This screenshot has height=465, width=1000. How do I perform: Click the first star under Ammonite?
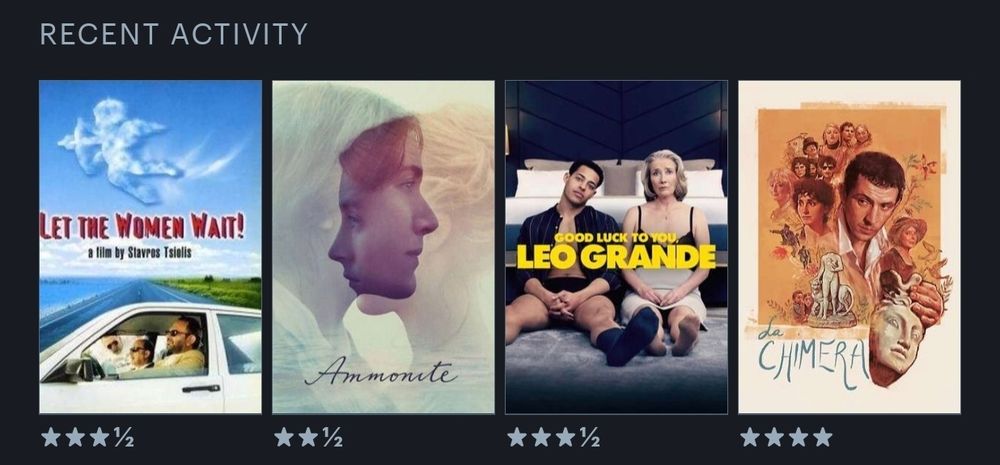[284, 437]
